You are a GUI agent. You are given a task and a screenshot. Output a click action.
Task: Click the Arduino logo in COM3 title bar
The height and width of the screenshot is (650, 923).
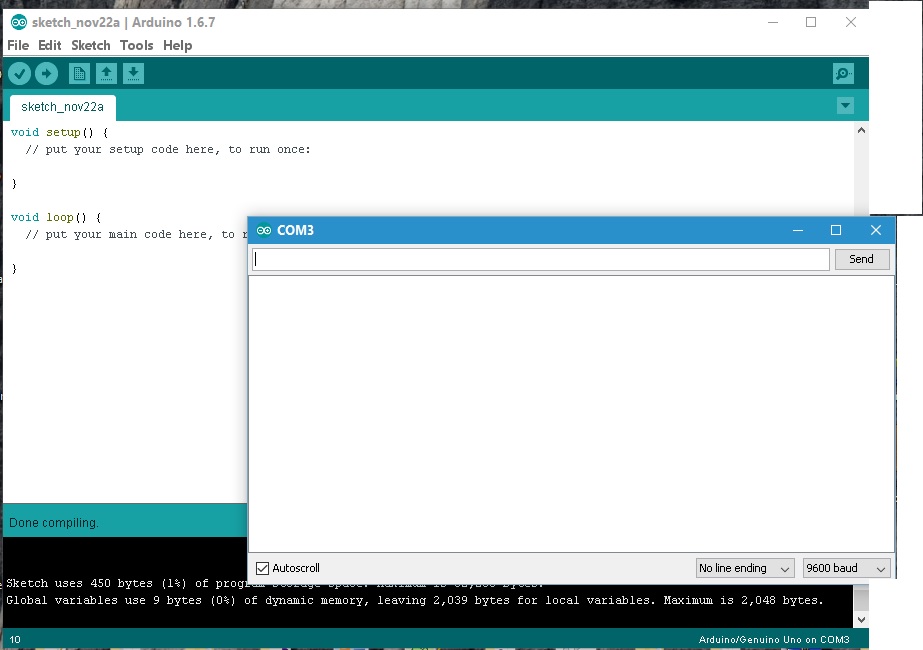(x=264, y=230)
